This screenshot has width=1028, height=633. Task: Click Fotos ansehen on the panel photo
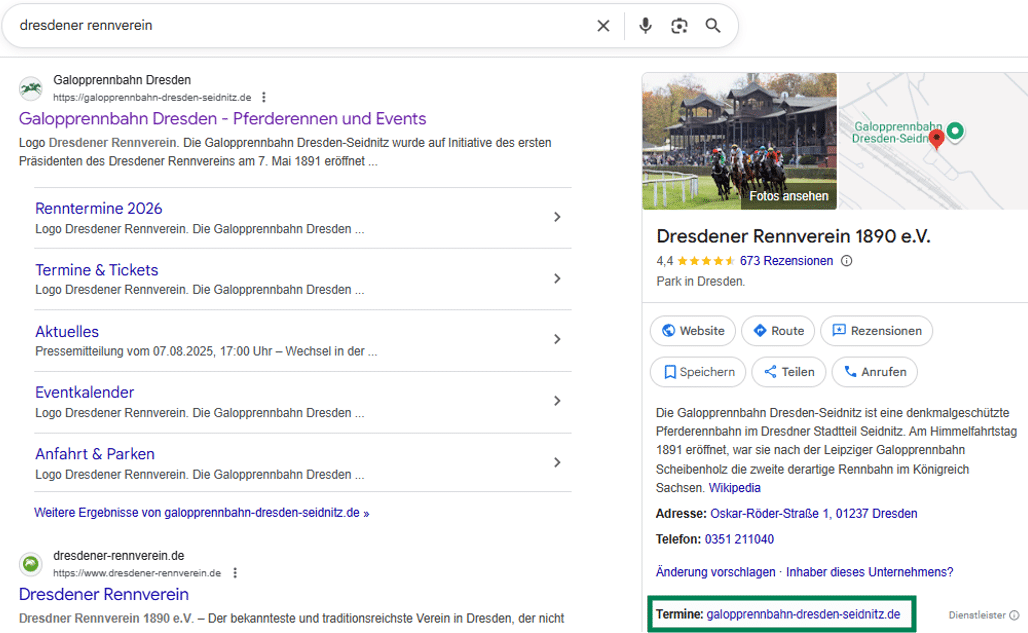(x=789, y=196)
